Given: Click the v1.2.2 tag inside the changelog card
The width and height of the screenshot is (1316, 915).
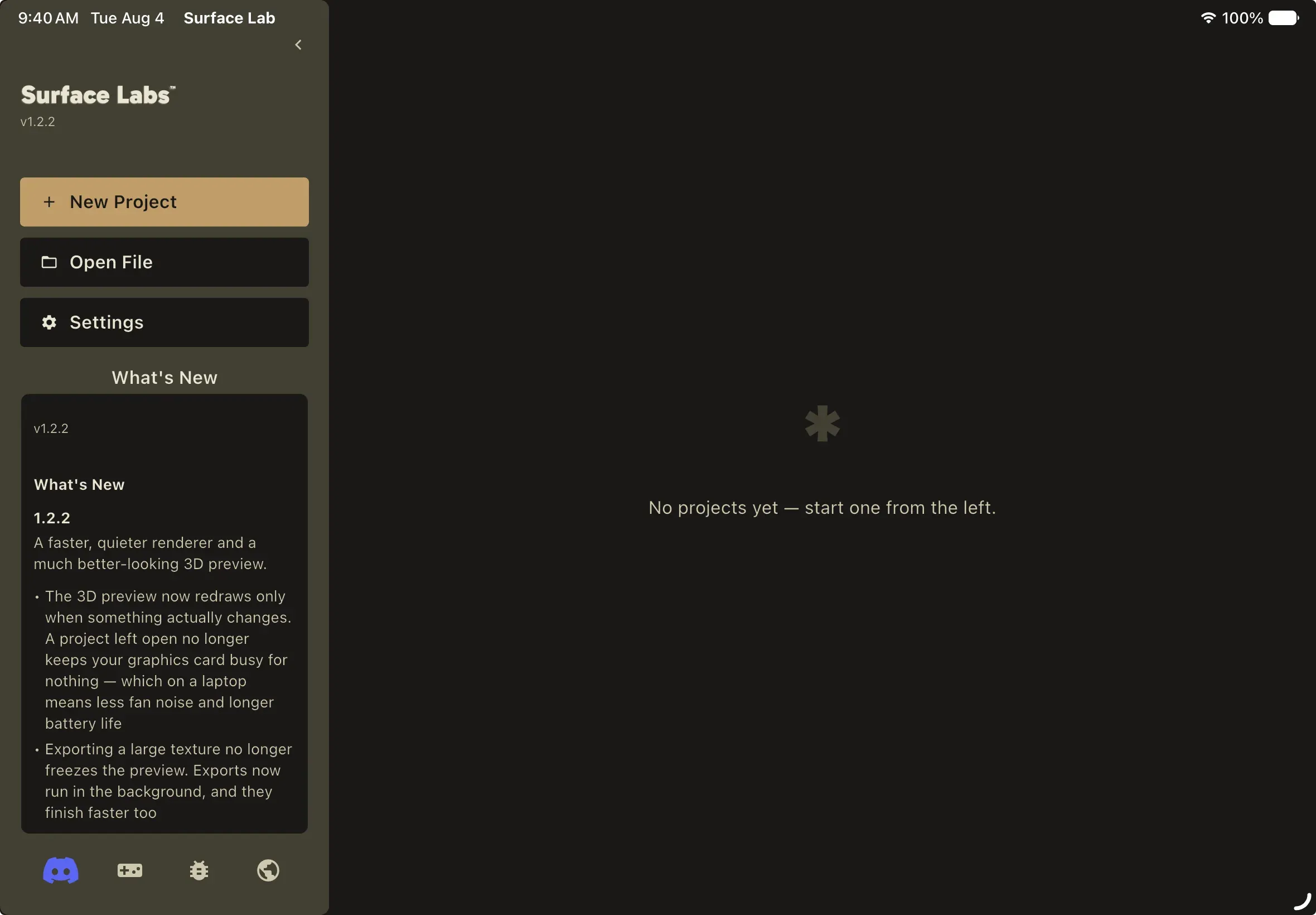Looking at the screenshot, I should 51,428.
